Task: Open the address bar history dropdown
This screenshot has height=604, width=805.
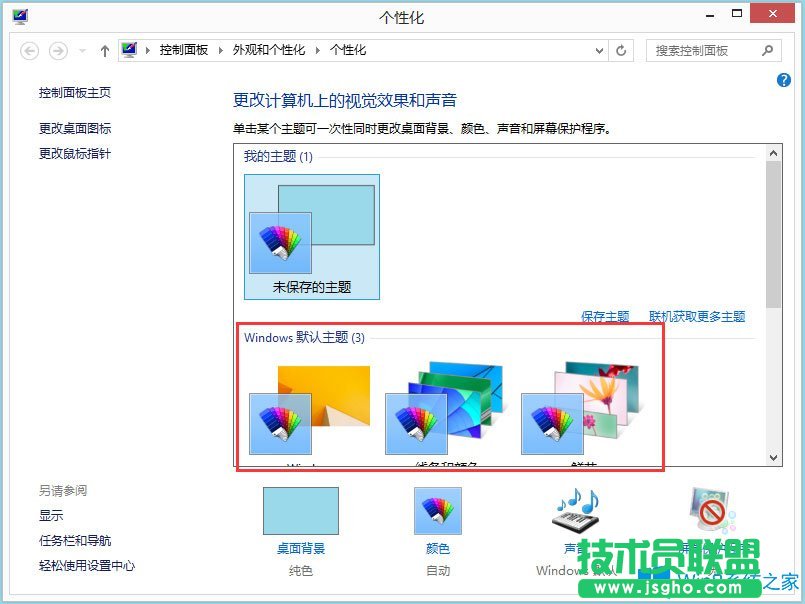Action: (598, 50)
